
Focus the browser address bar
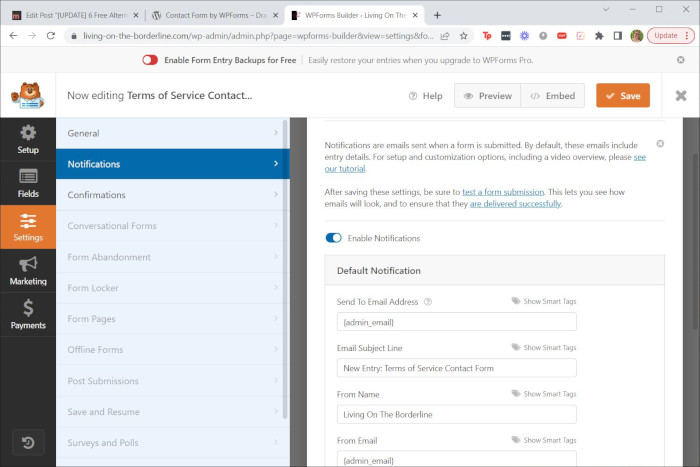click(x=258, y=36)
